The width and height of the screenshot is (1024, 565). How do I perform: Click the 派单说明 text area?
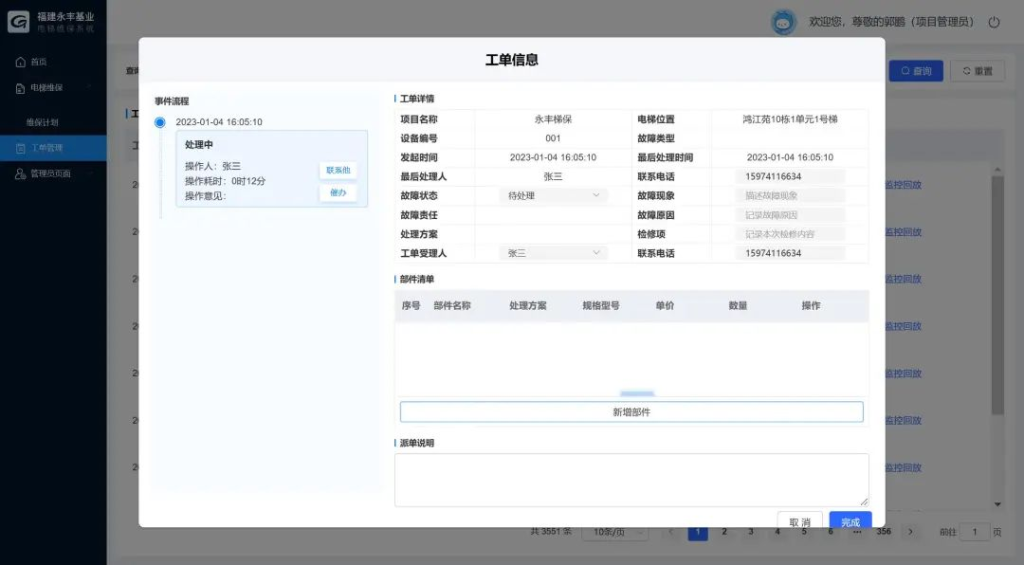click(x=631, y=480)
